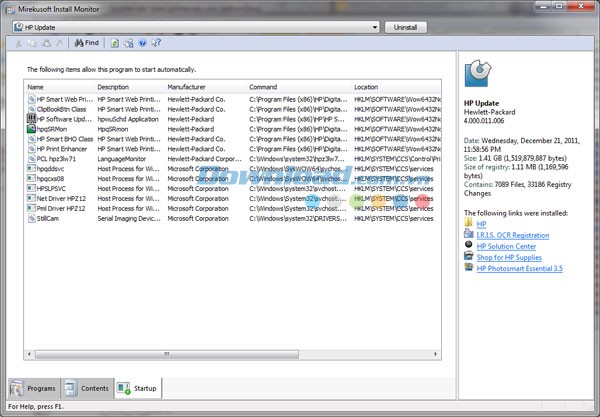Click the HP Print Enhancer row icon

(32, 149)
